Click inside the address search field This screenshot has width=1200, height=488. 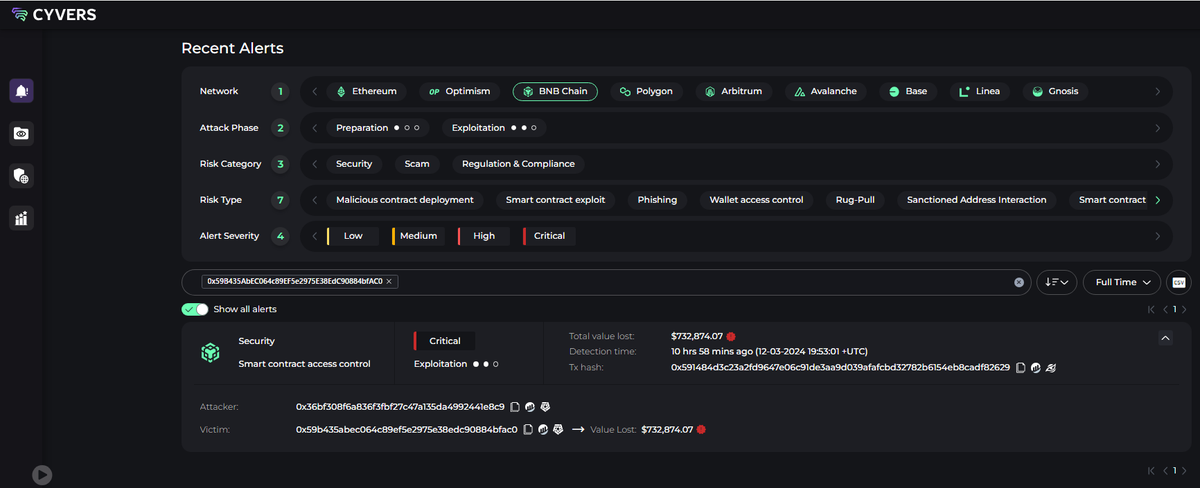pyautogui.click(x=700, y=282)
